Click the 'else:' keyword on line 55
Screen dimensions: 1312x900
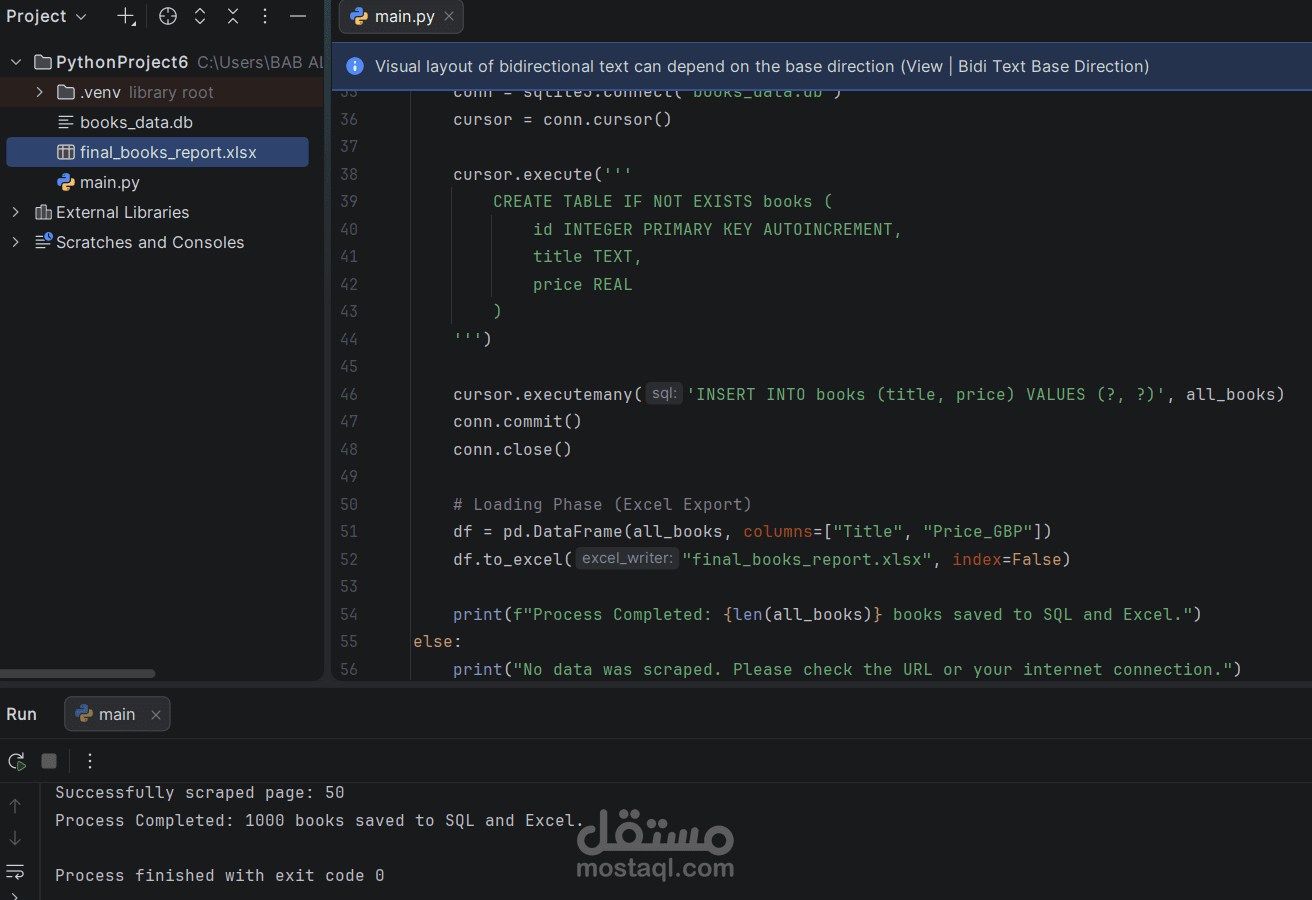[x=437, y=641]
